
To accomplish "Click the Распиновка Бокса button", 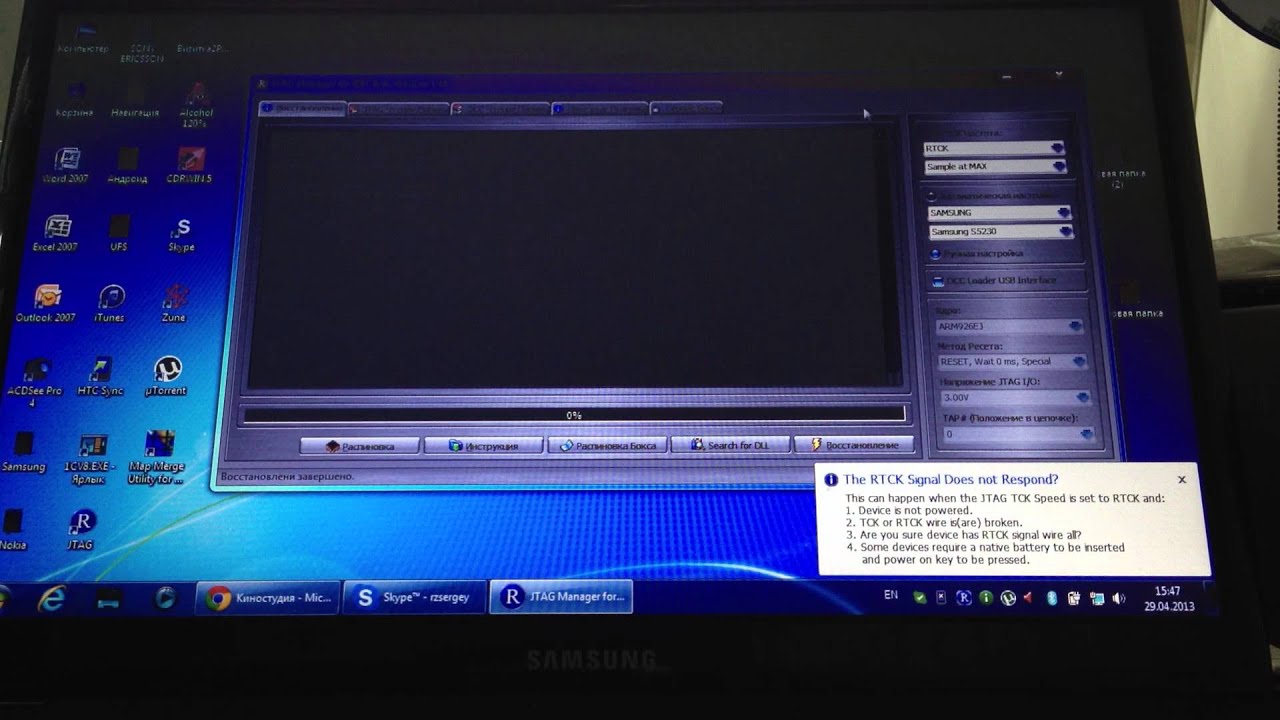I will tap(607, 446).
